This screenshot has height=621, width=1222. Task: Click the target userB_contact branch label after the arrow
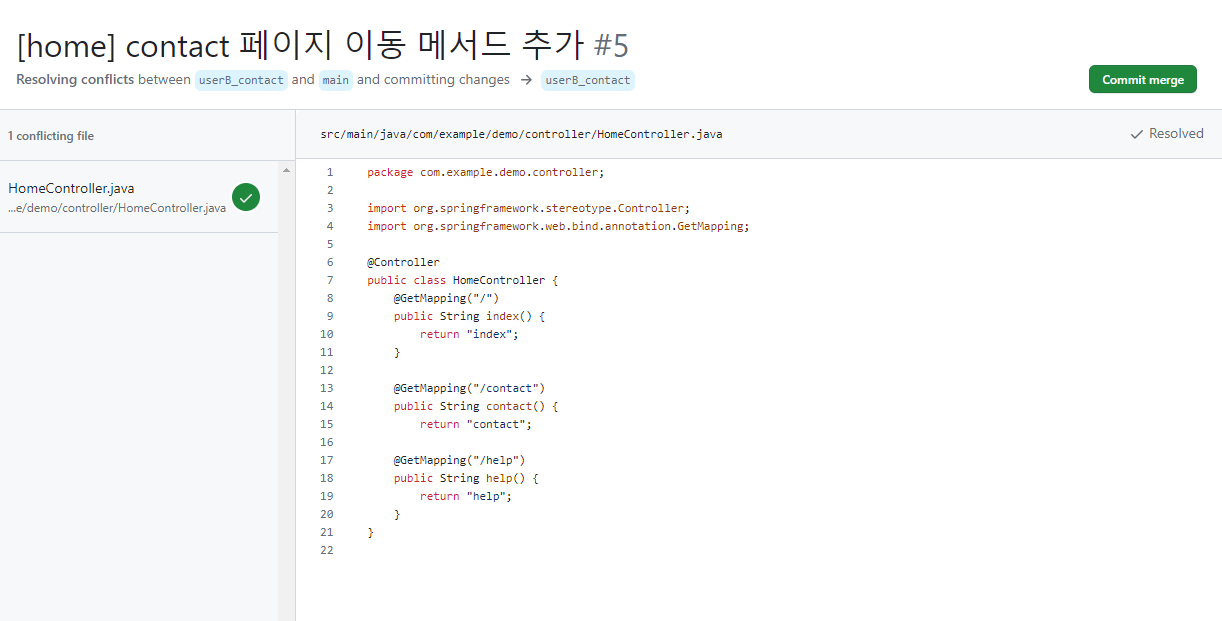(x=588, y=80)
